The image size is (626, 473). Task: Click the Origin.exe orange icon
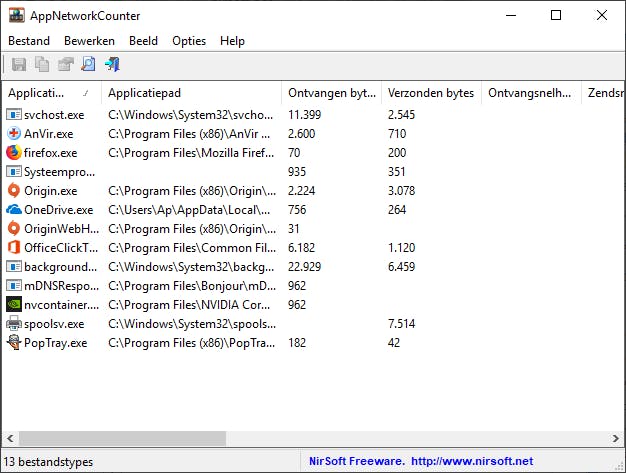(x=14, y=191)
